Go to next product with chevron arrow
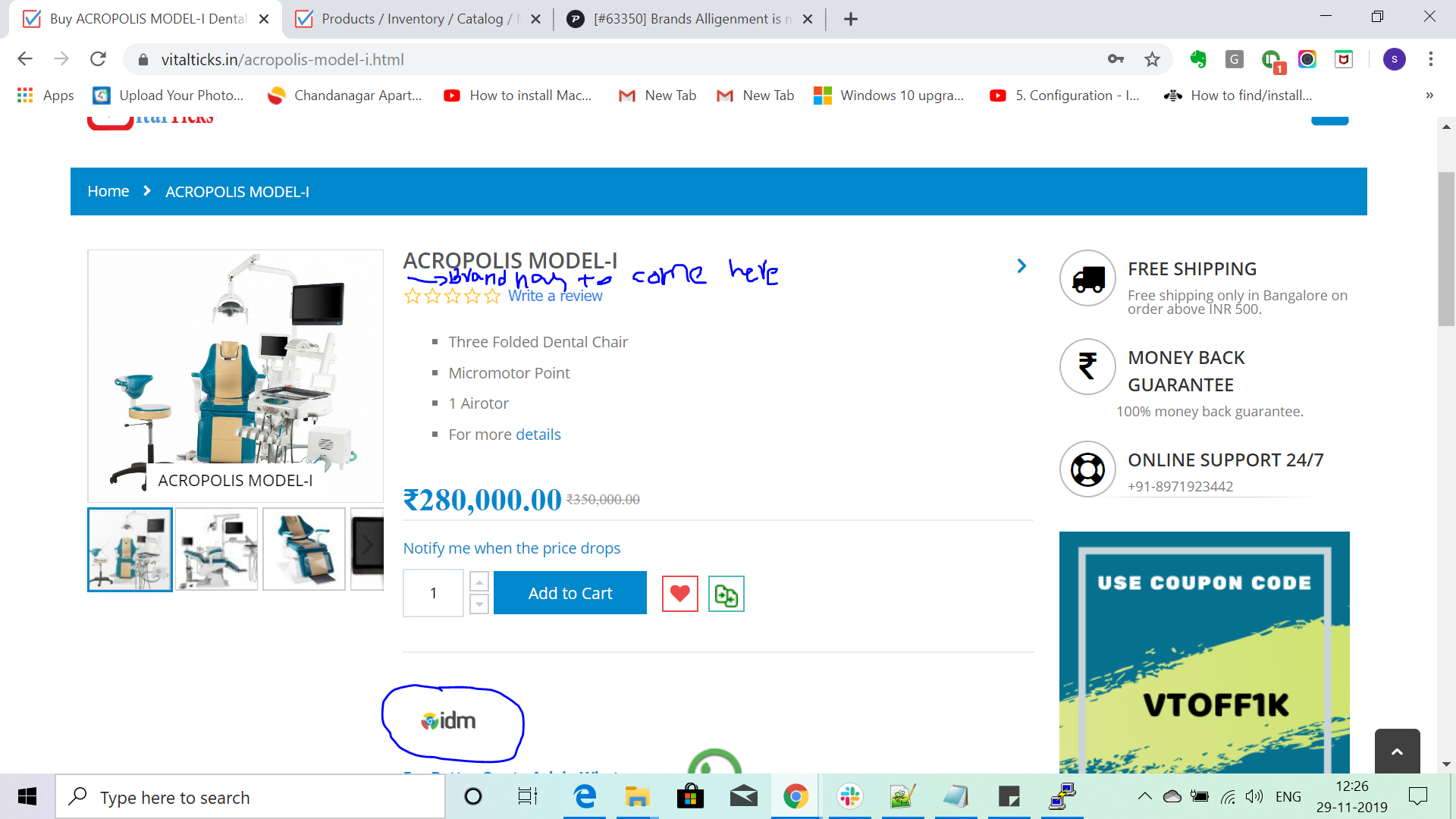 [x=1021, y=266]
